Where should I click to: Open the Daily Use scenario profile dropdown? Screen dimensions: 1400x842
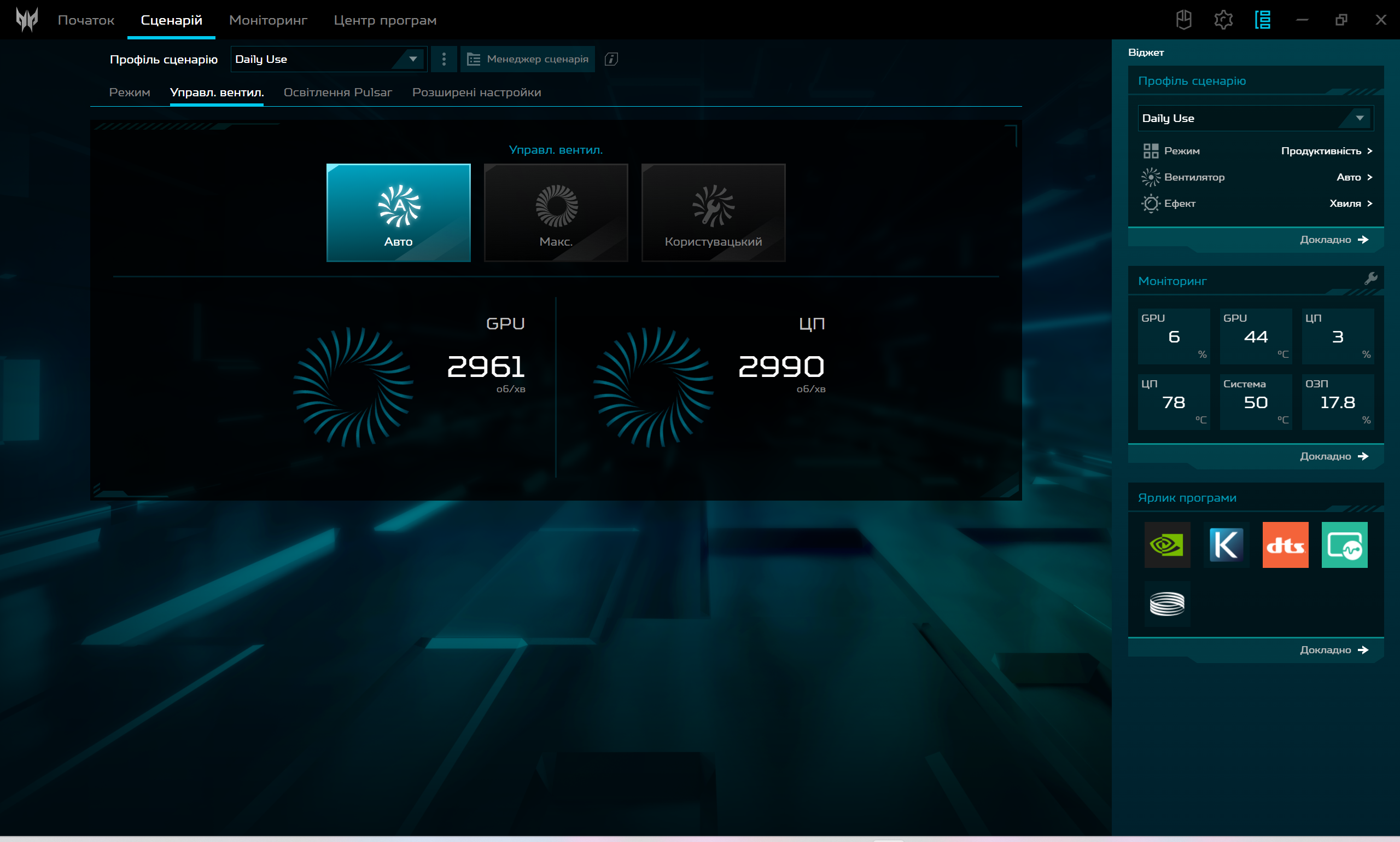click(328, 59)
